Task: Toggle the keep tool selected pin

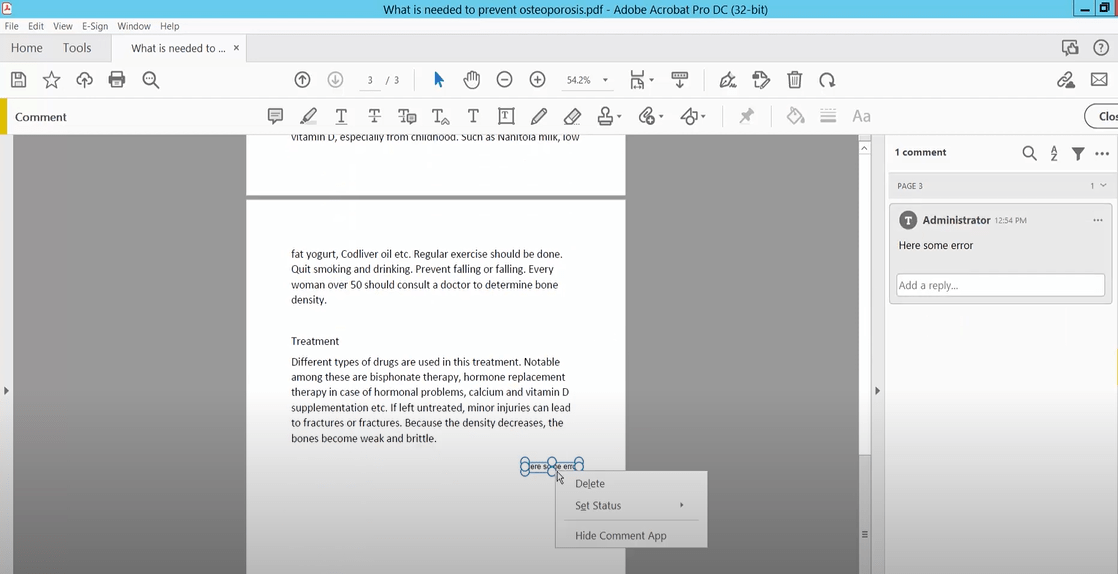Action: click(x=746, y=117)
